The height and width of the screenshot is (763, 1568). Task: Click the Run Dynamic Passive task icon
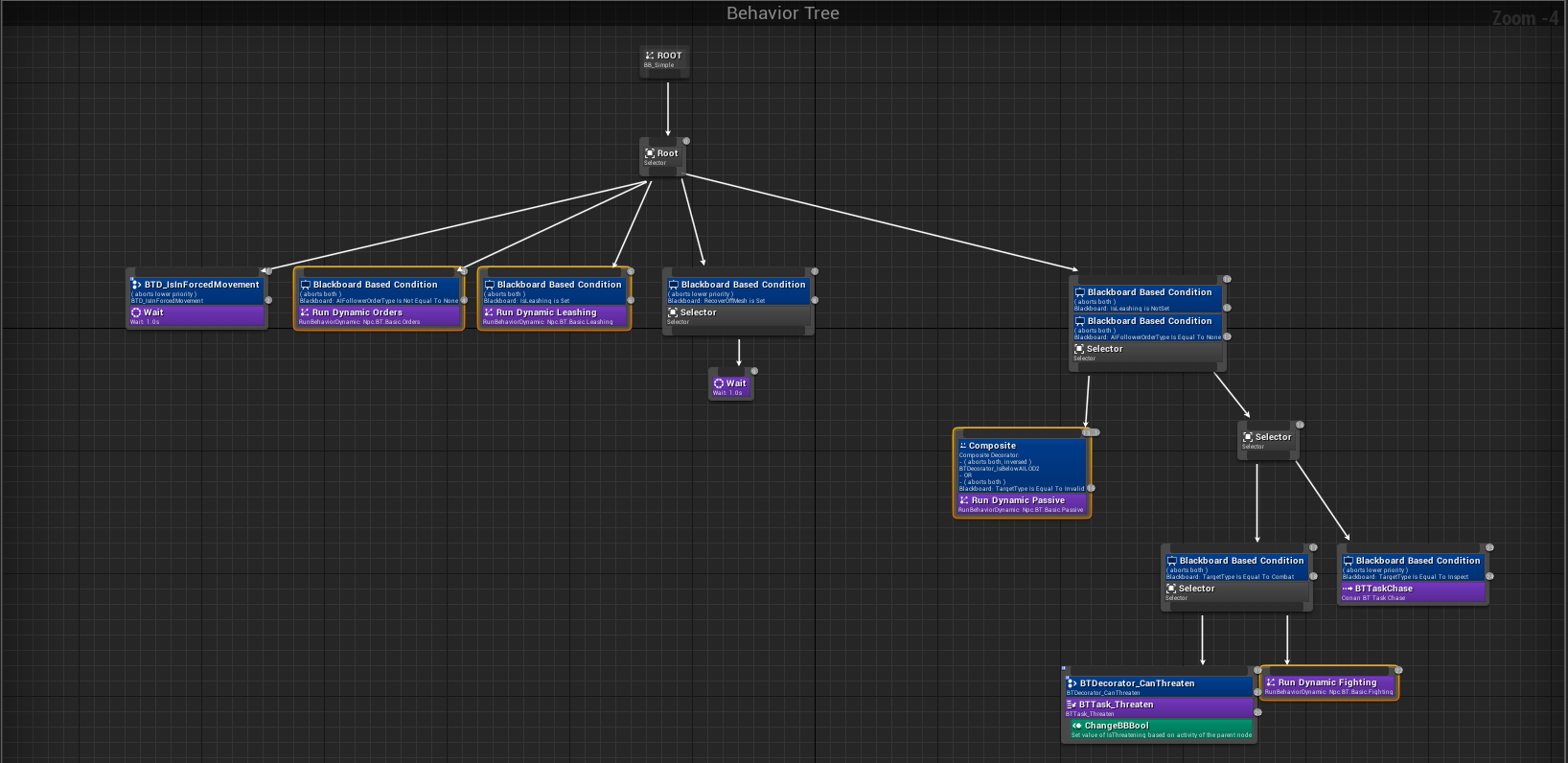(x=964, y=500)
